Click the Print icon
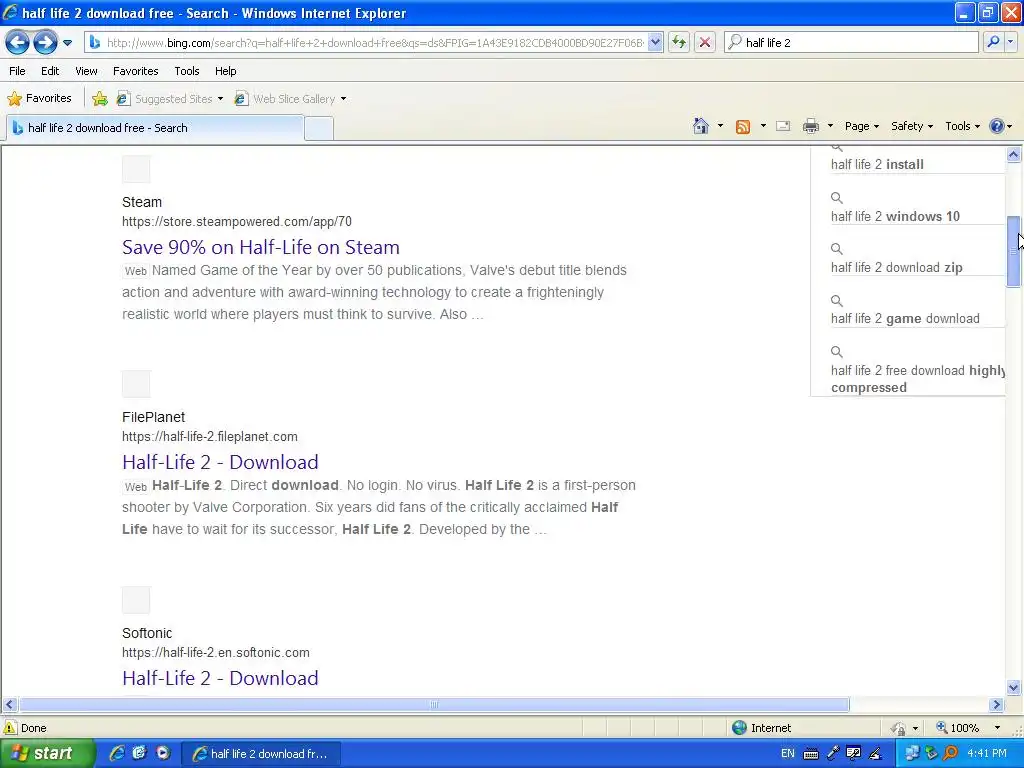The width and height of the screenshot is (1024, 768). coord(810,126)
